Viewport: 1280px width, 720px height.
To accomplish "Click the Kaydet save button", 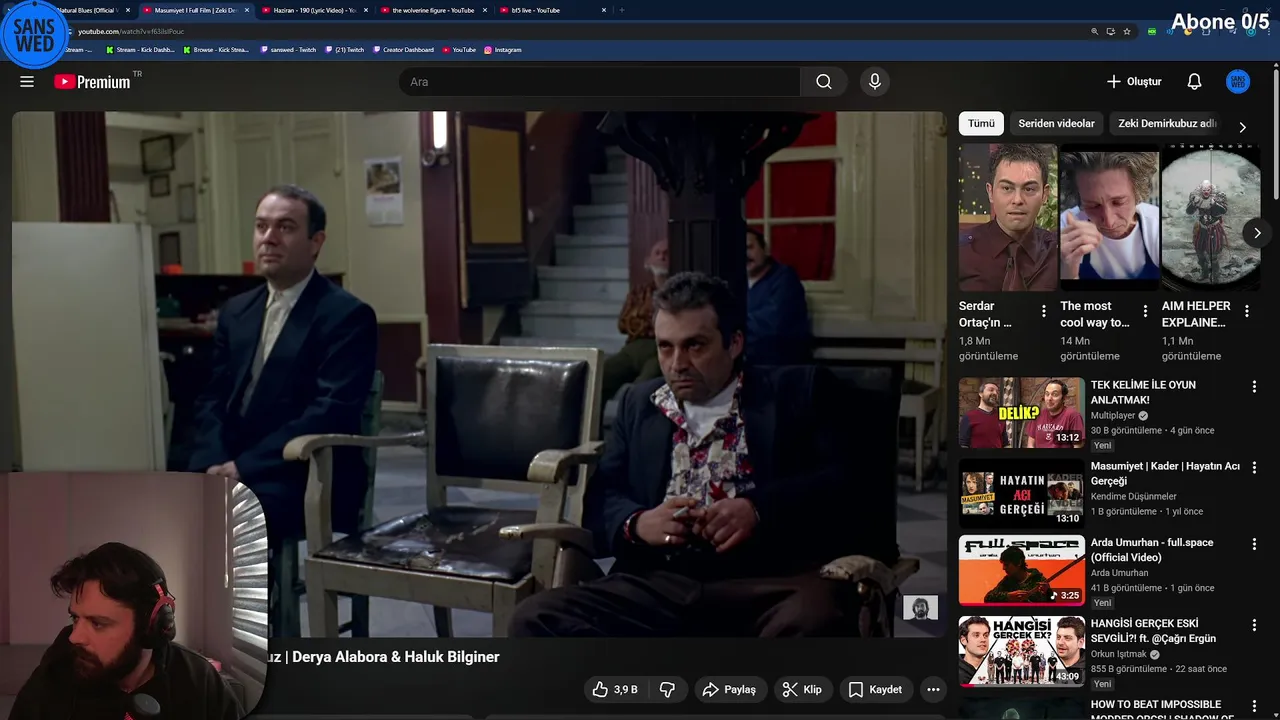I will (x=875, y=690).
